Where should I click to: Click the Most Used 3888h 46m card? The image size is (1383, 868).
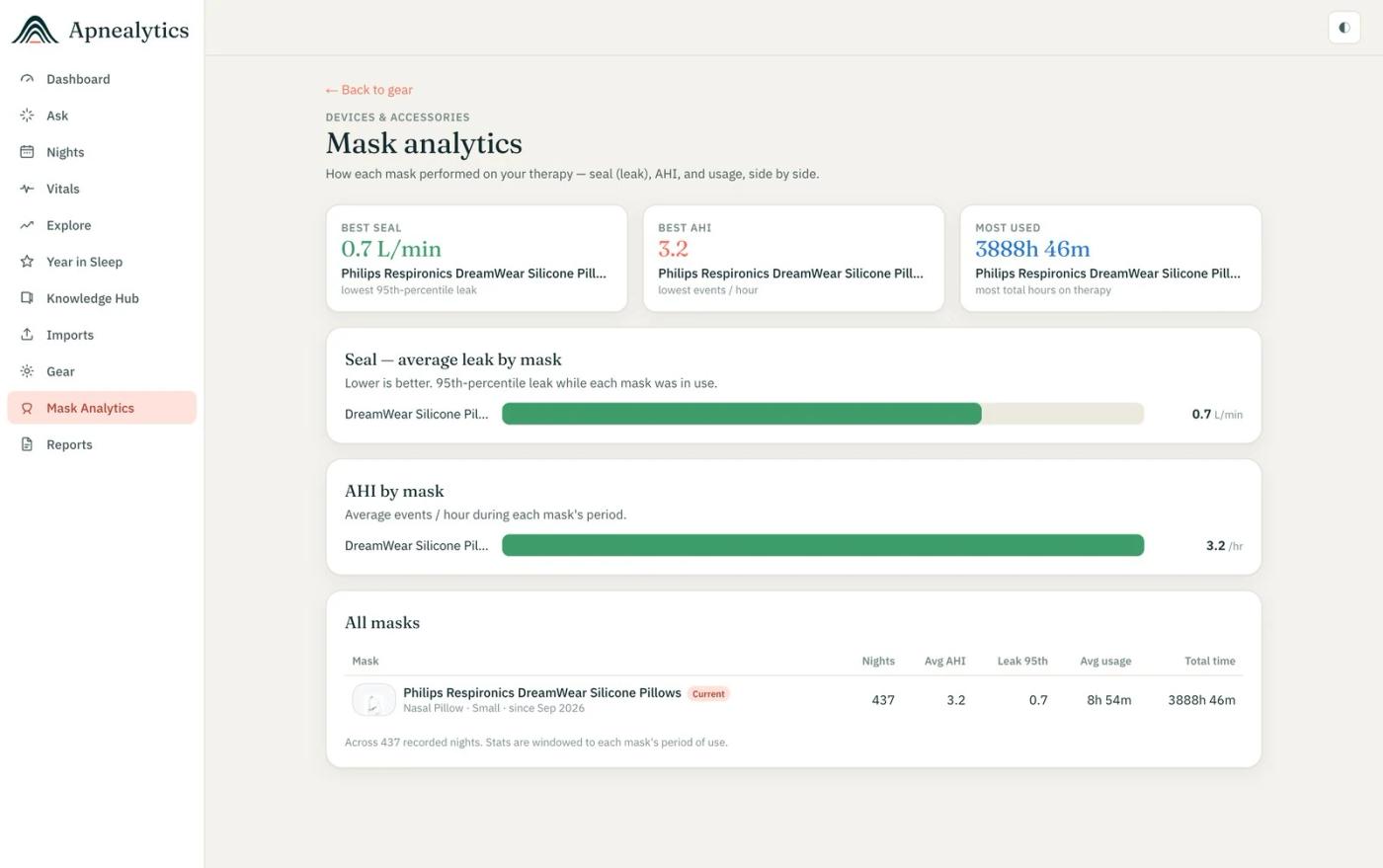click(x=1110, y=259)
